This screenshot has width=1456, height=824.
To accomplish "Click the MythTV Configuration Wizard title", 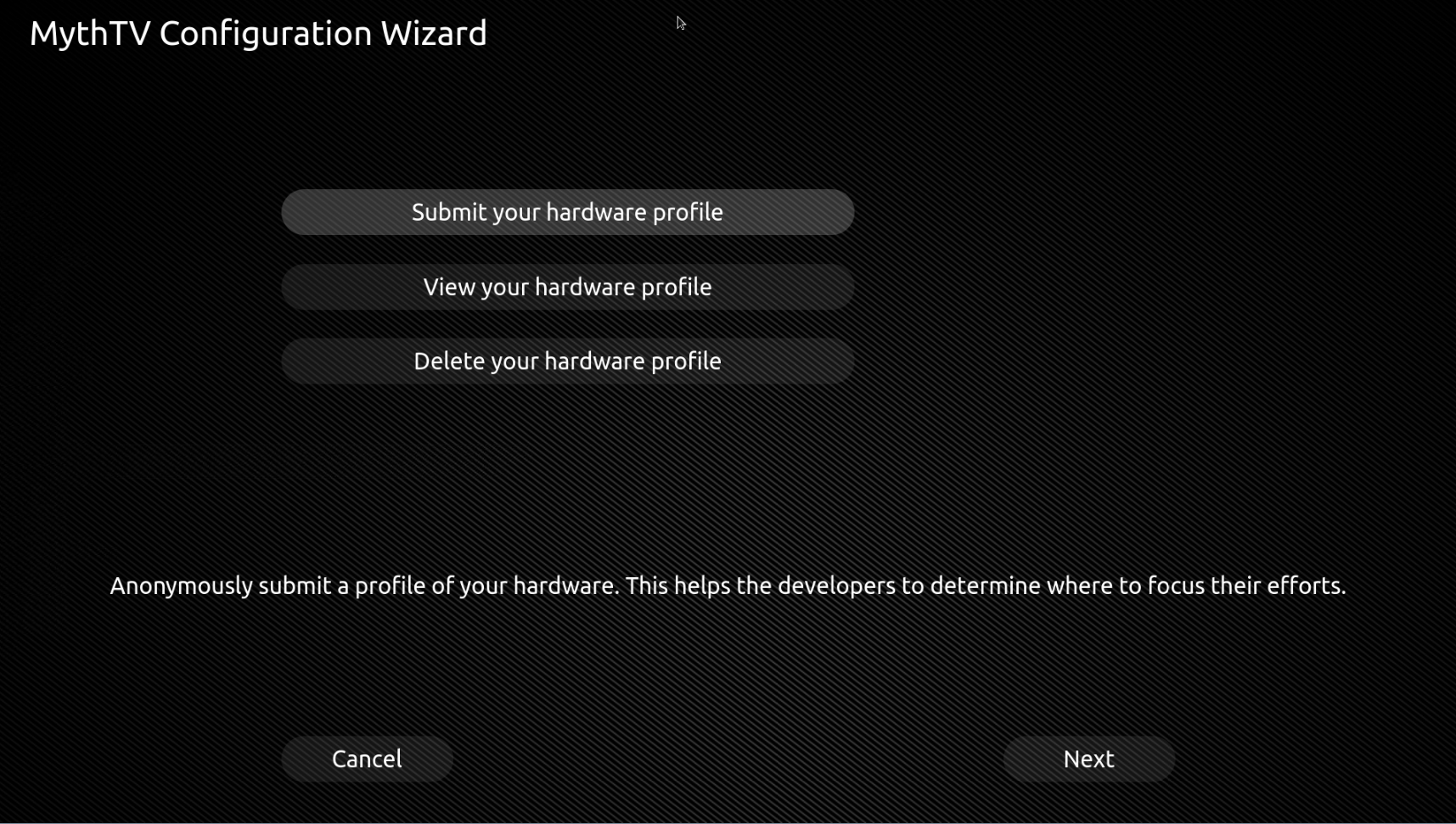I will click(258, 34).
